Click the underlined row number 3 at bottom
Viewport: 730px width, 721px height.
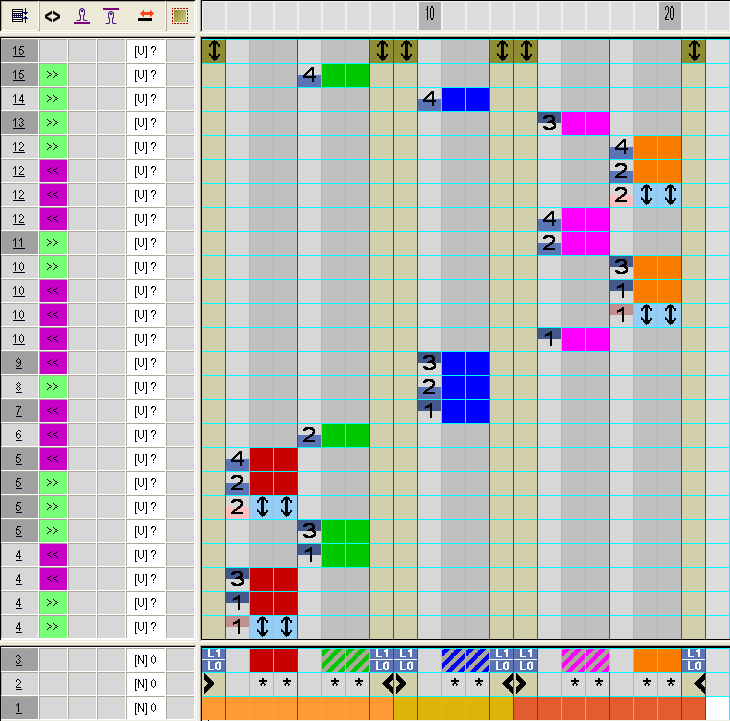tap(19, 660)
